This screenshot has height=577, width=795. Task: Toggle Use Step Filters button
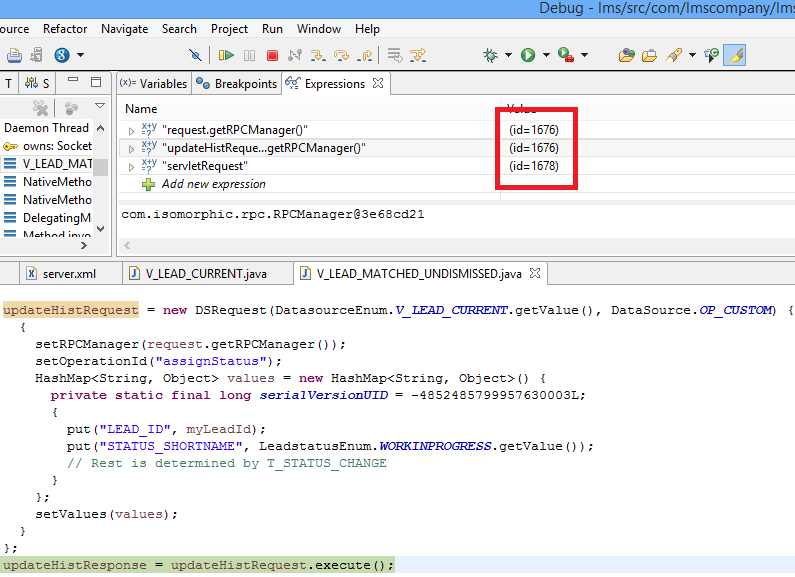(418, 55)
